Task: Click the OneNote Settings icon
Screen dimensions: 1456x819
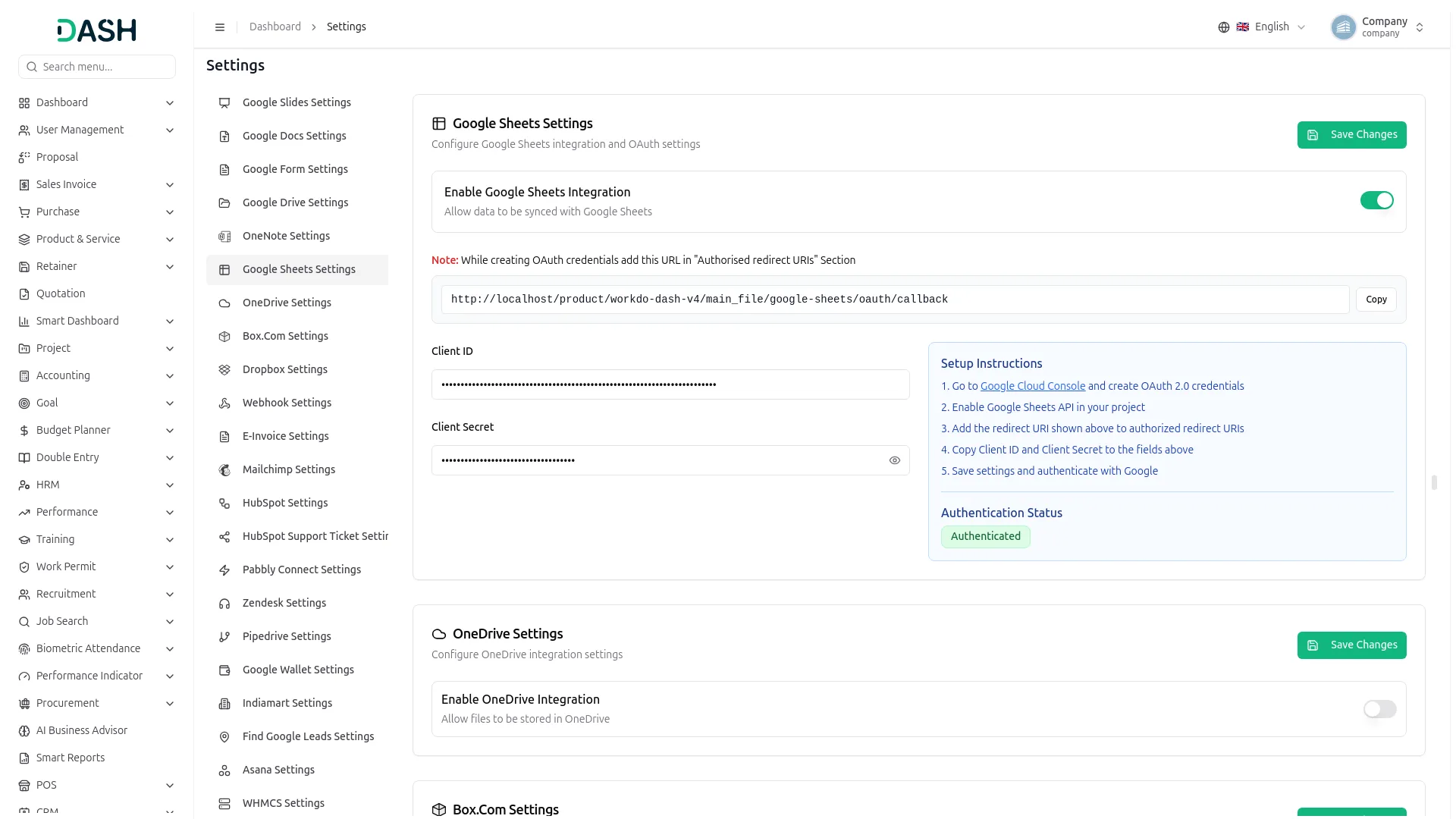Action: 224,237
